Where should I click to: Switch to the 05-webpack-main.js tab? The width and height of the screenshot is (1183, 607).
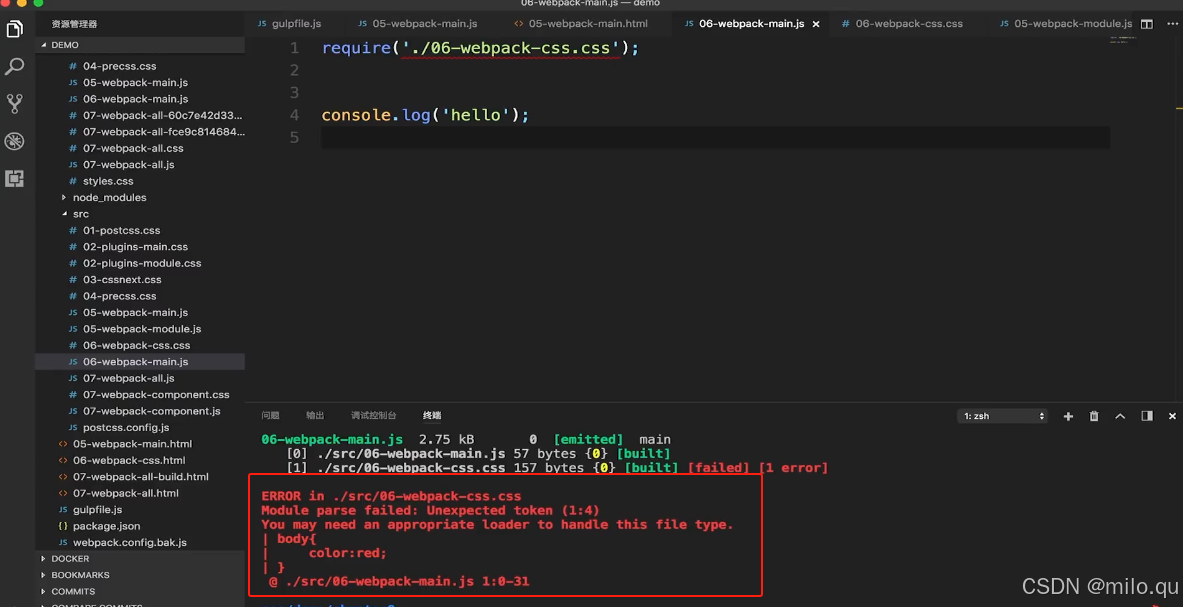pyautogui.click(x=417, y=24)
